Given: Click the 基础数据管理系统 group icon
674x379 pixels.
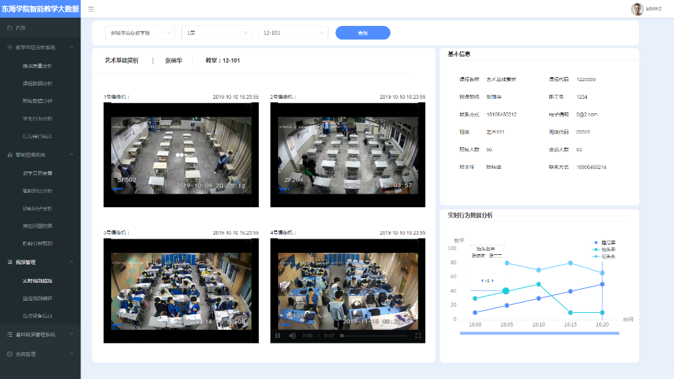Looking at the screenshot, I should point(9,334).
